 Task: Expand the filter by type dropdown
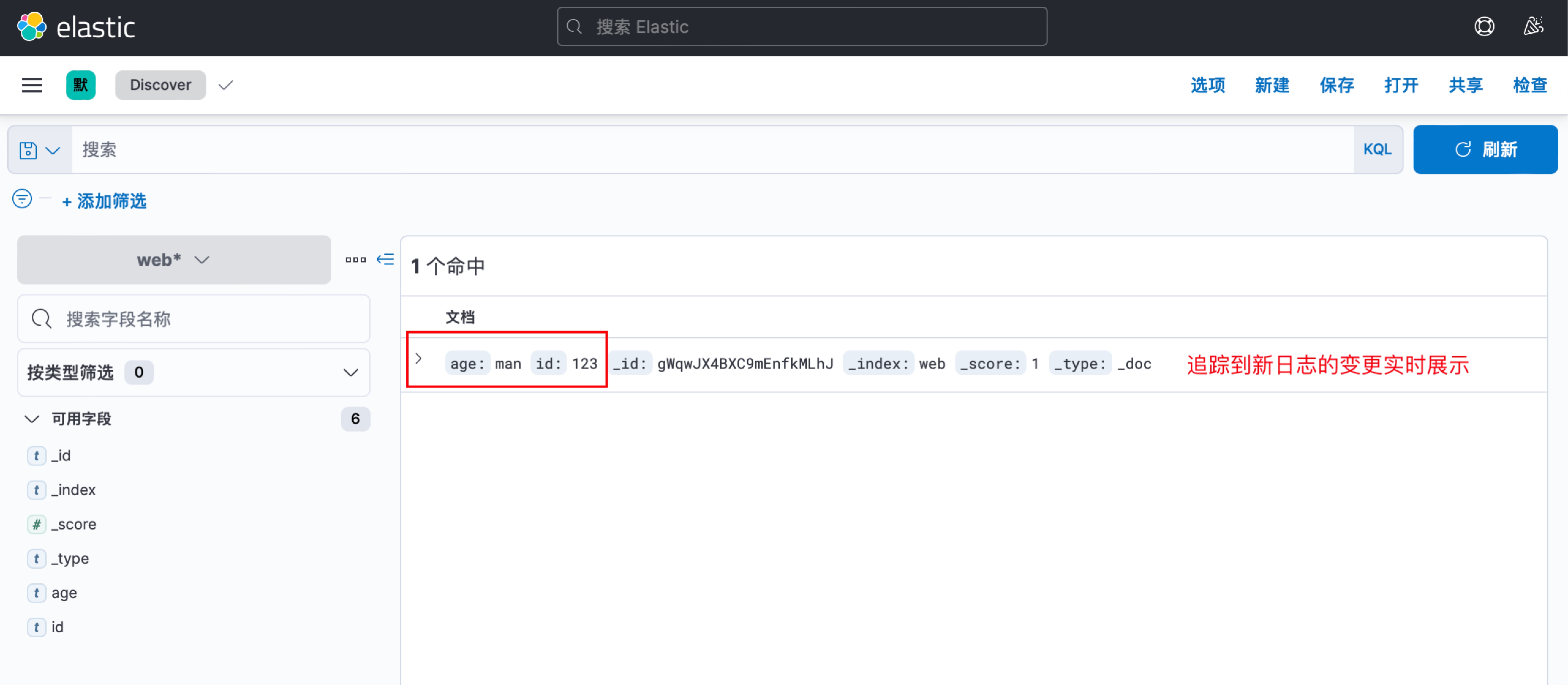pos(194,372)
